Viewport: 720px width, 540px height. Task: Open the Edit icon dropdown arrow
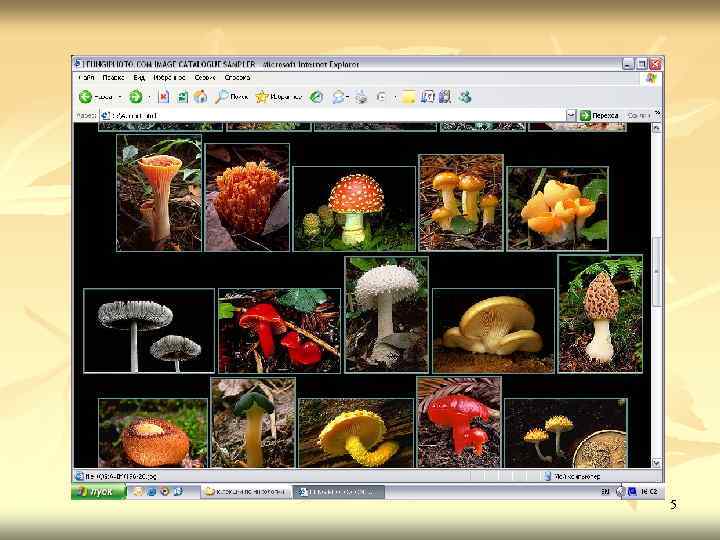[x=395, y=97]
